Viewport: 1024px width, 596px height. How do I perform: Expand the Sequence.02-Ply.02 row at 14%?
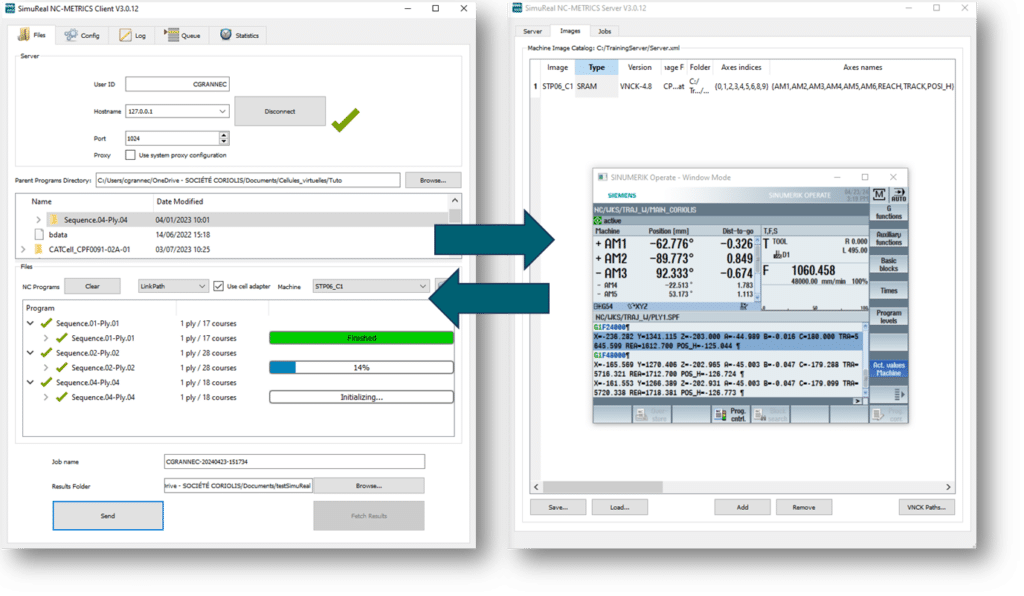point(46,368)
